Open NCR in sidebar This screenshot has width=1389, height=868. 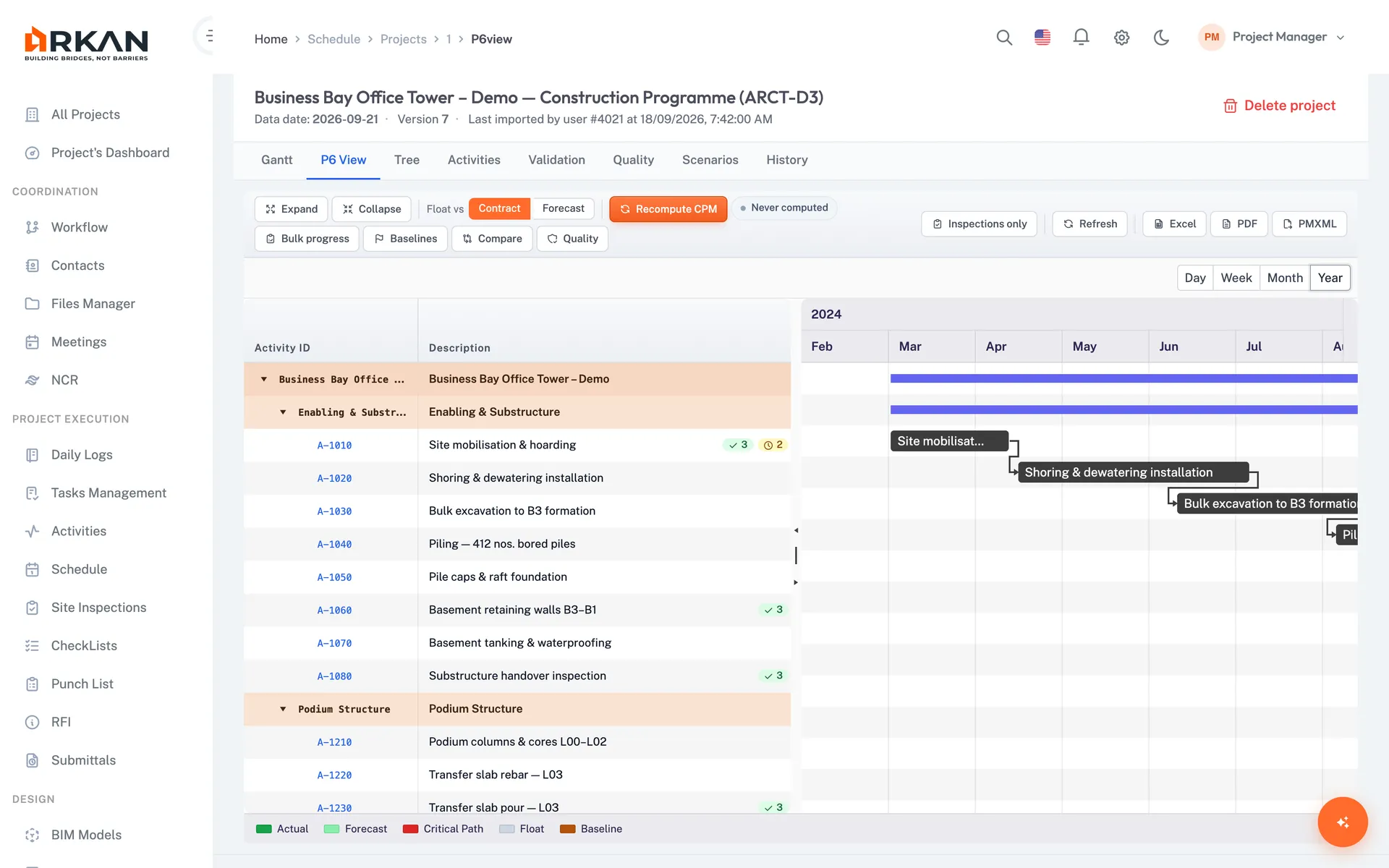64,380
